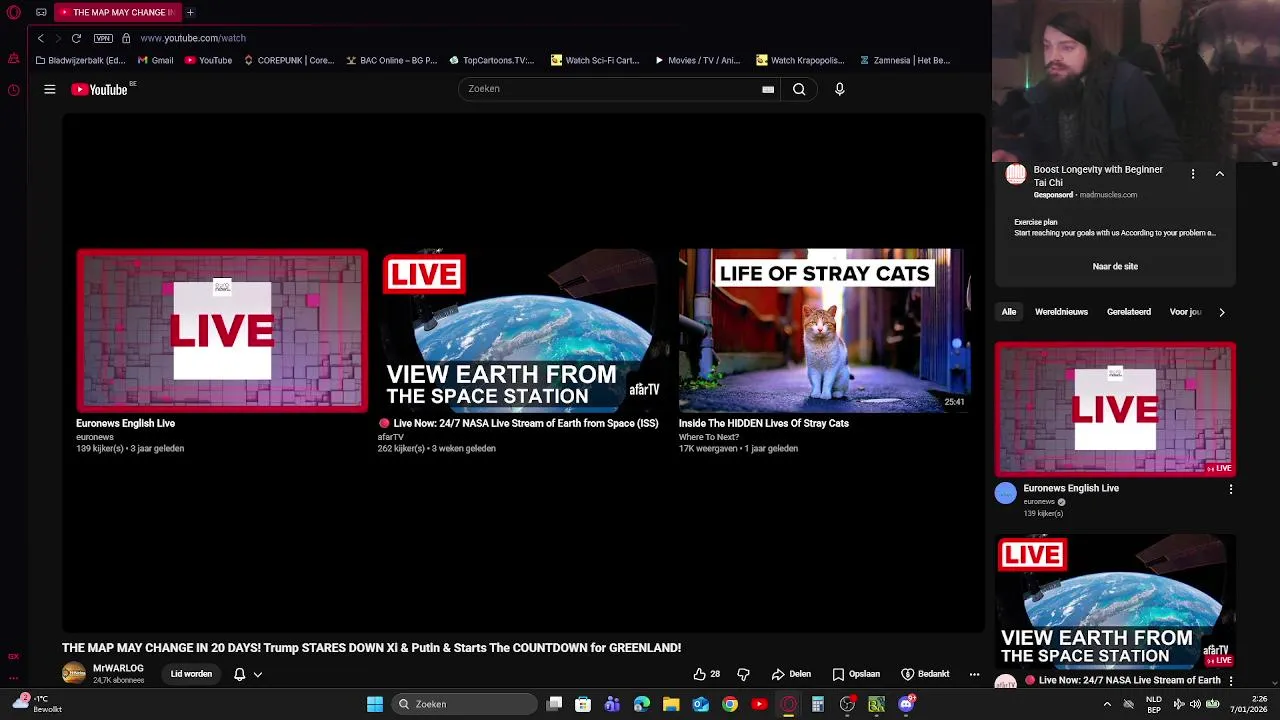The height and width of the screenshot is (720, 1280).
Task: Start voice search with the microphone
Action: click(x=840, y=89)
